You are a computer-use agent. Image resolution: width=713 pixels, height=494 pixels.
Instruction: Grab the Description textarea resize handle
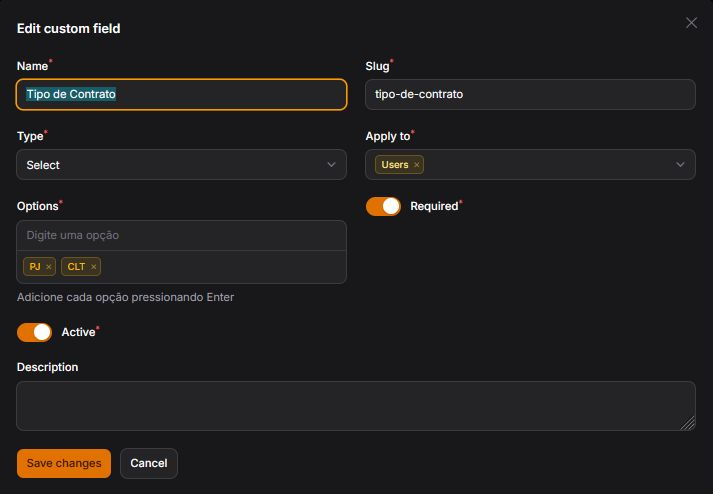(x=688, y=424)
